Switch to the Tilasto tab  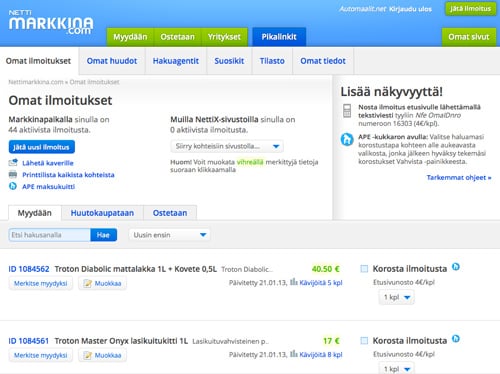pyautogui.click(x=272, y=61)
